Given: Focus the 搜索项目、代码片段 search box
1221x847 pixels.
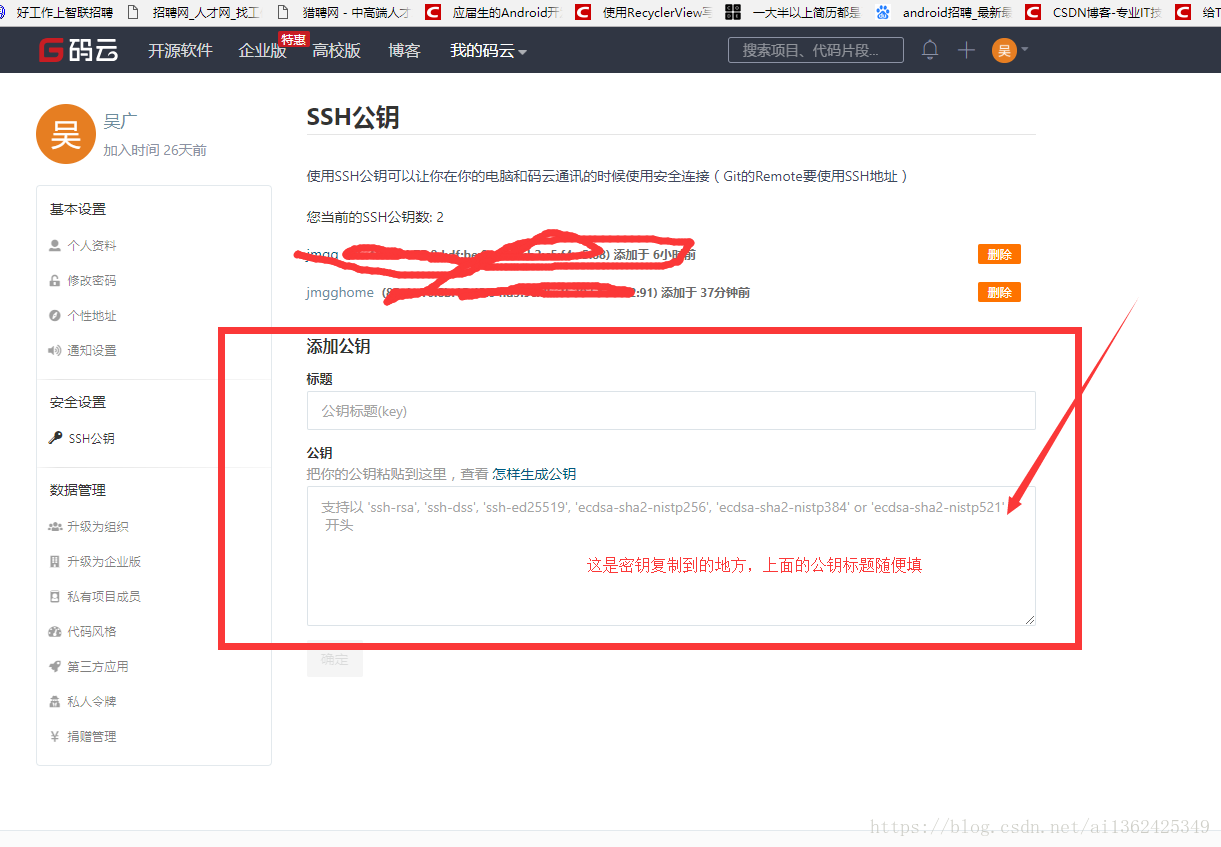Looking at the screenshot, I should point(816,50).
